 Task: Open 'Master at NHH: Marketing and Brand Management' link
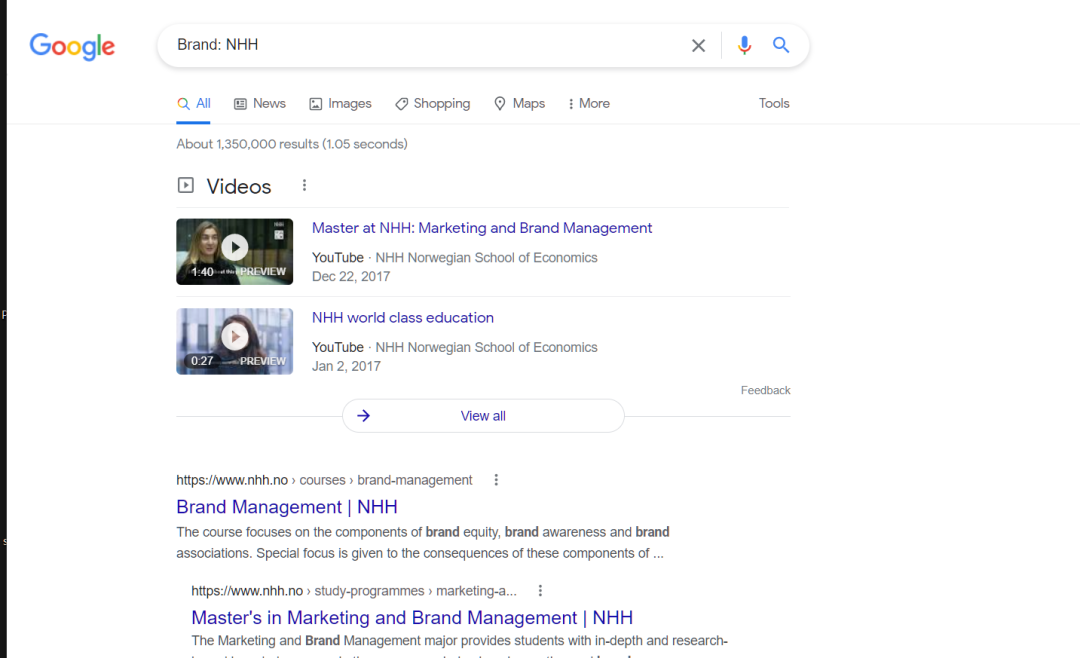point(482,228)
